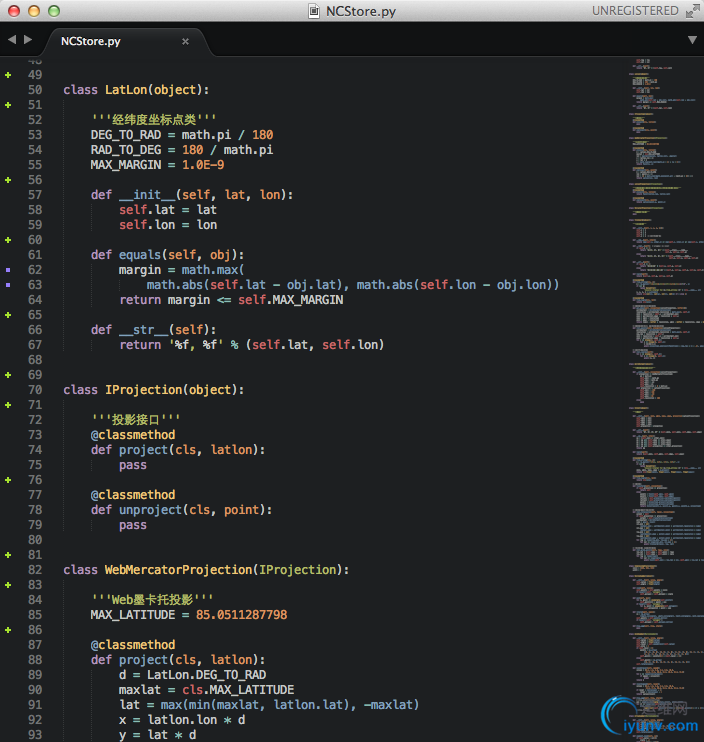The image size is (704, 742).
Task: Click the 'lat = max(min(maxlat' line
Action: coord(269,705)
